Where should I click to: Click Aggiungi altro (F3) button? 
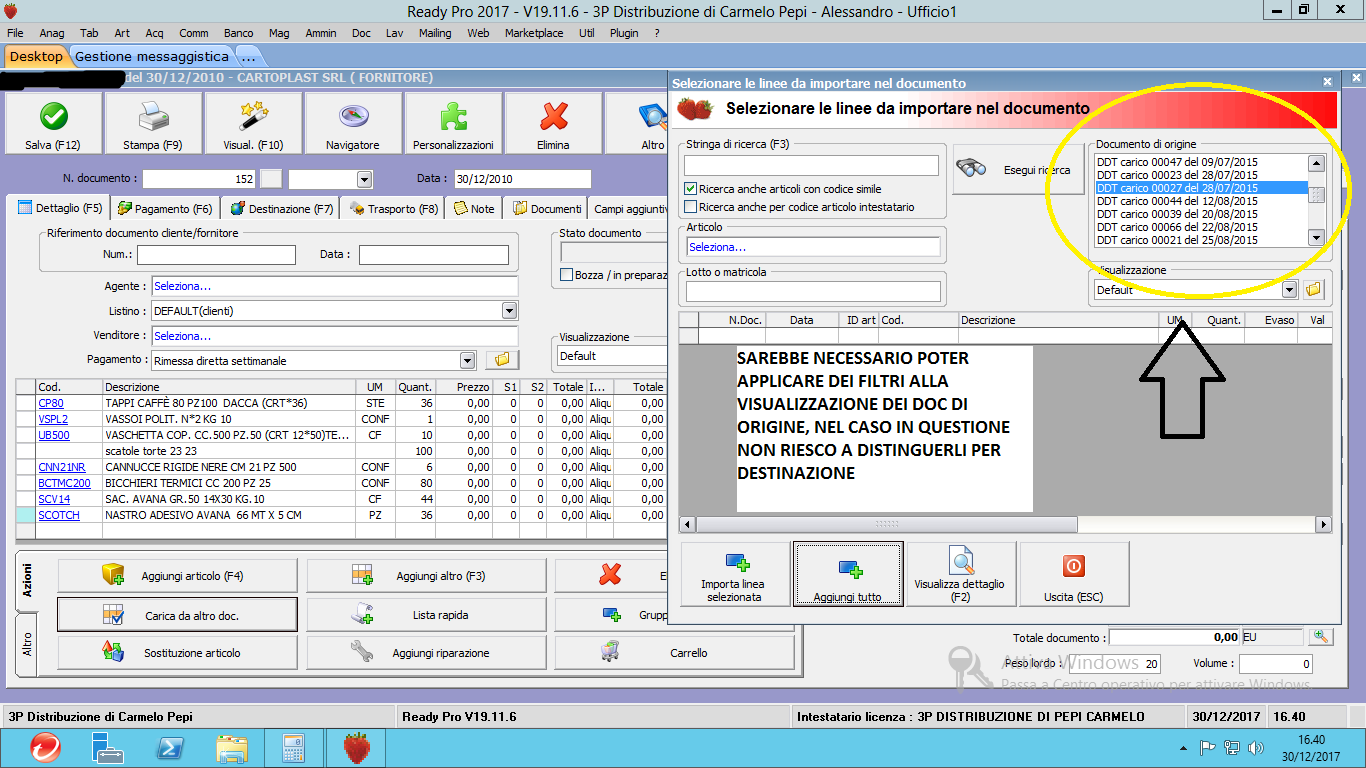pyautogui.click(x=426, y=576)
